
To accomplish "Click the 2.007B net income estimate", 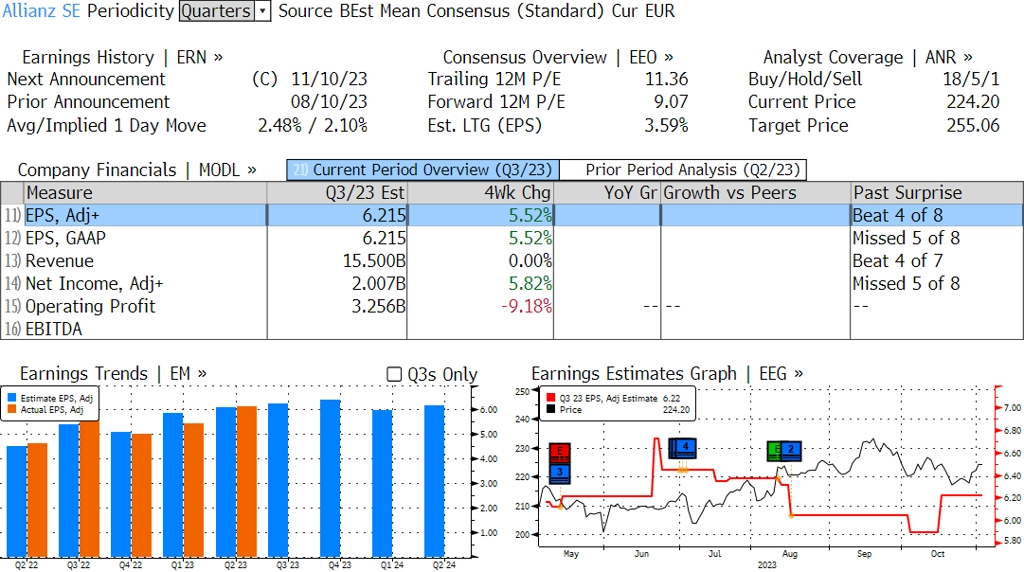I will coord(378,284).
